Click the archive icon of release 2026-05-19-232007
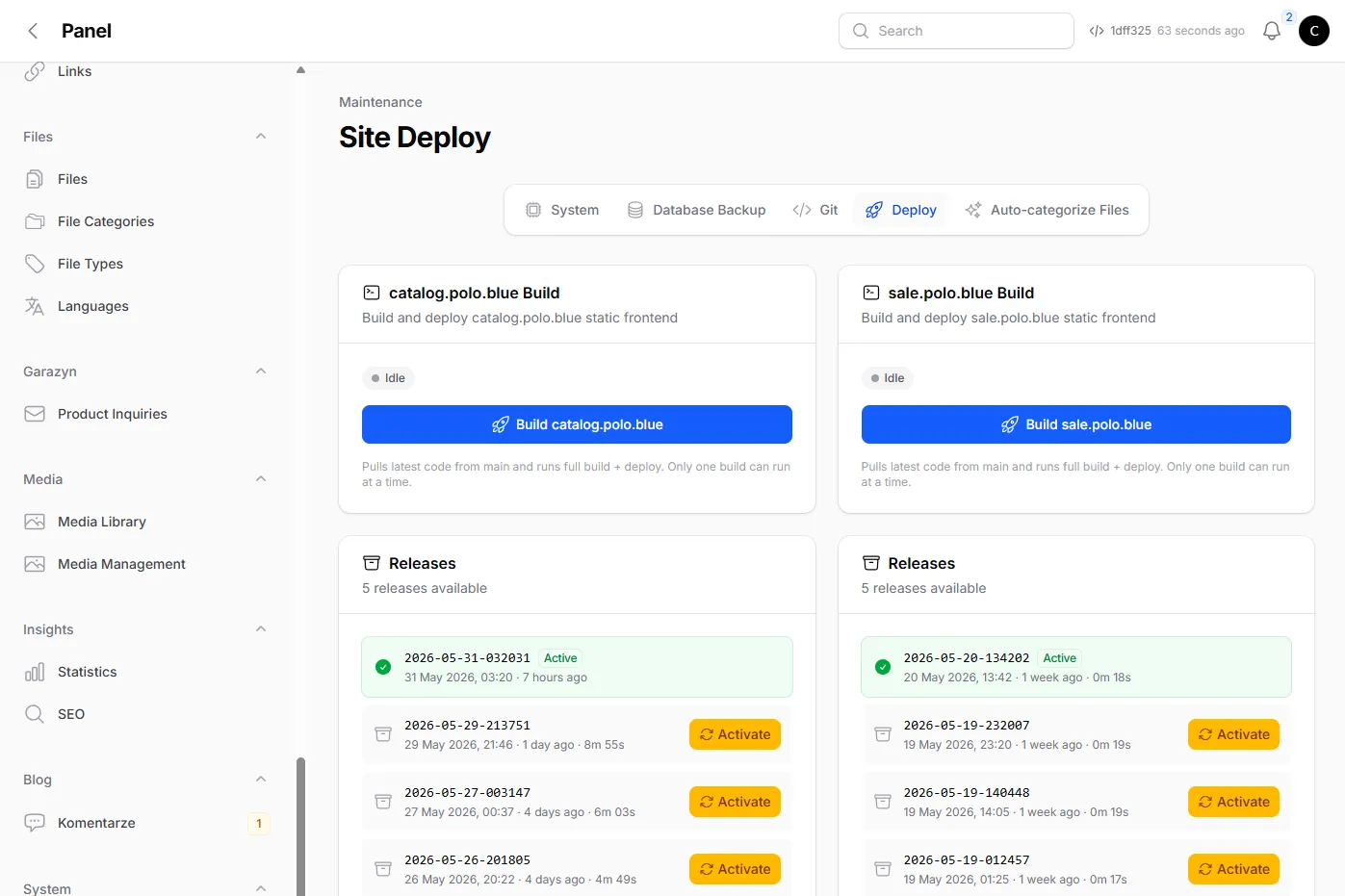Viewport: 1345px width, 896px height. click(x=882, y=734)
